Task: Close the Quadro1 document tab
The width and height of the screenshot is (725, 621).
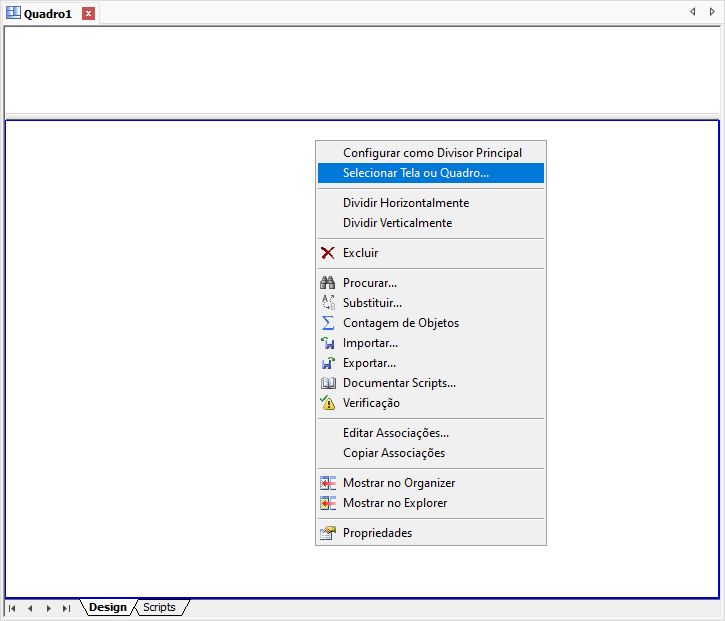Action: 88,13
